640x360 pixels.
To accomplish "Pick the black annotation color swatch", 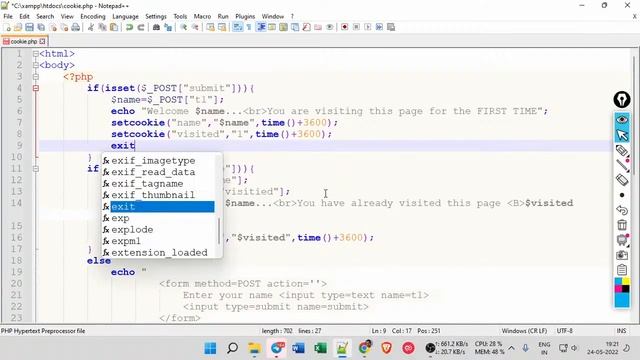I will pos(626,289).
